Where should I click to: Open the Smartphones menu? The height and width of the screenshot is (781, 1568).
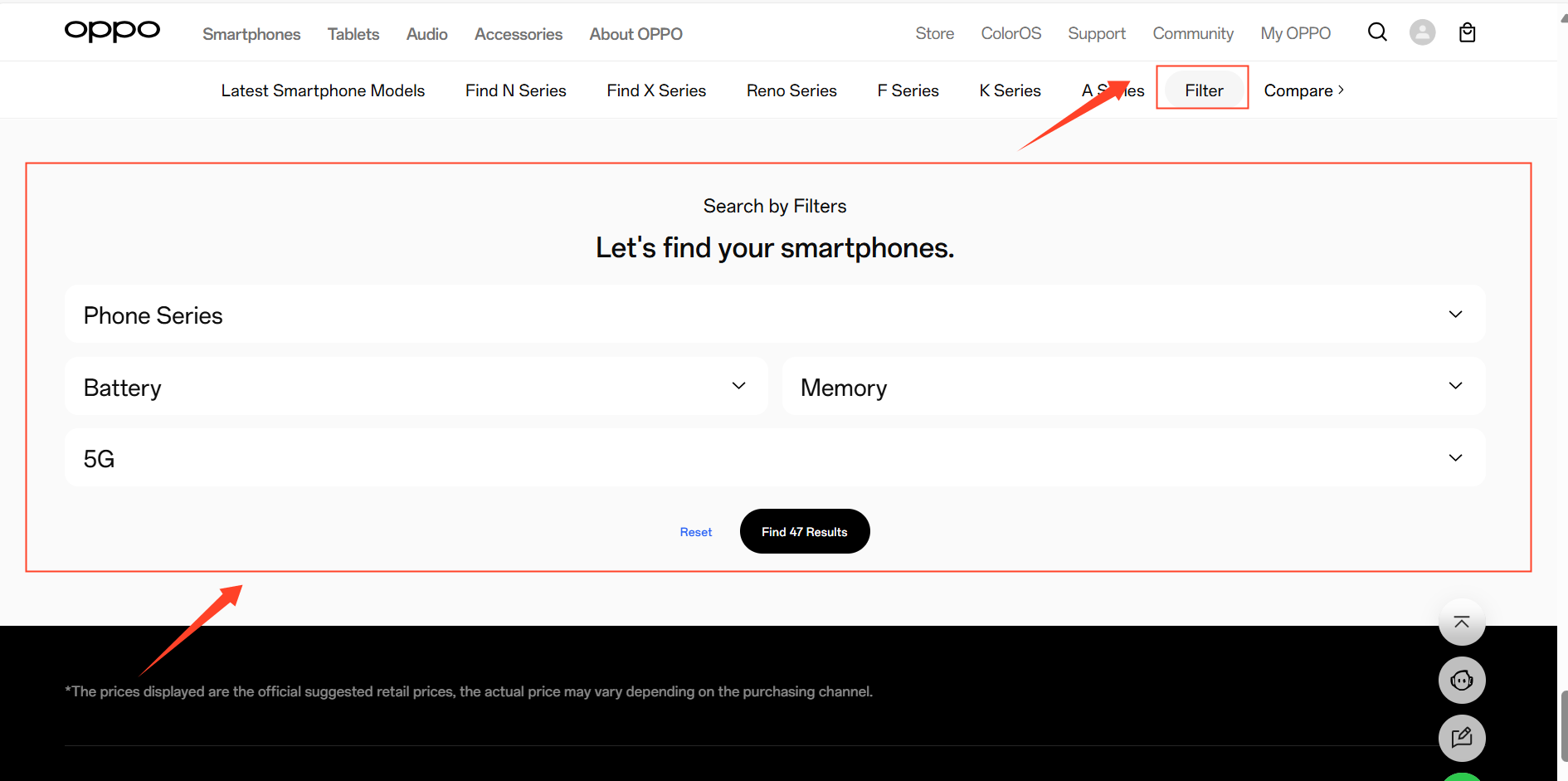click(251, 34)
